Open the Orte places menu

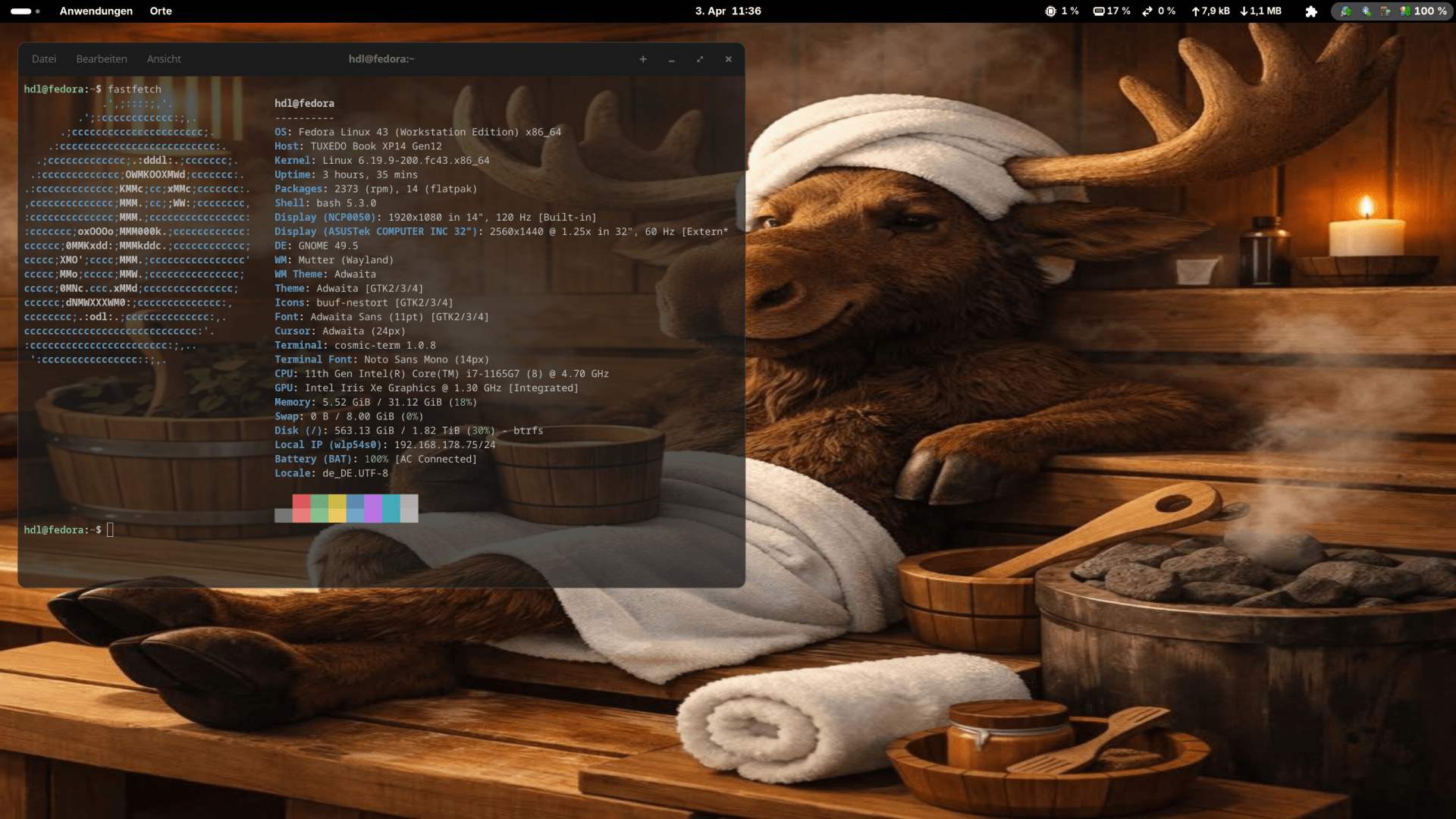[161, 11]
